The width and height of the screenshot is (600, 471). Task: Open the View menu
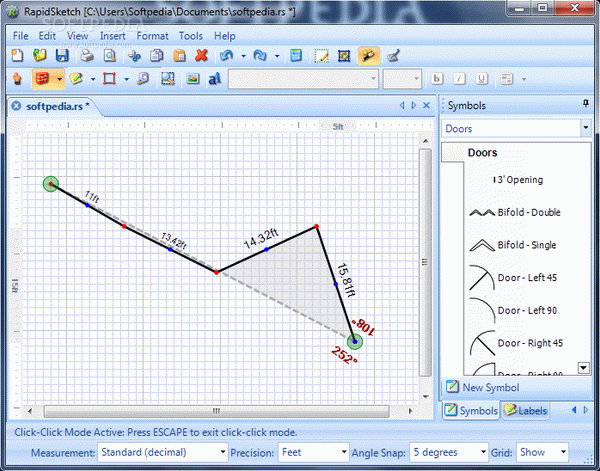coord(77,36)
